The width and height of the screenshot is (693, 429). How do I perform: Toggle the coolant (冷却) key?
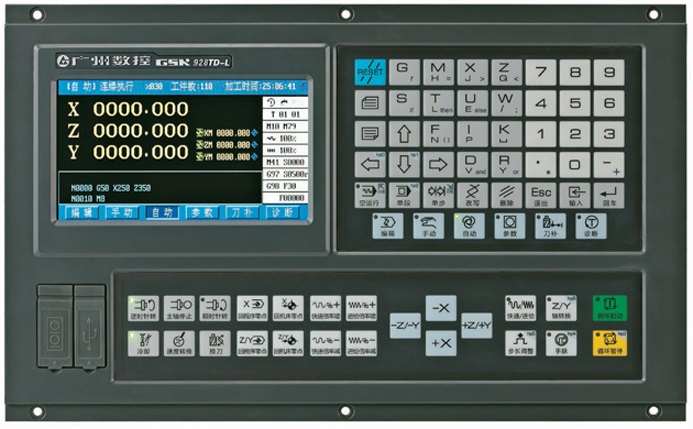pos(143,342)
